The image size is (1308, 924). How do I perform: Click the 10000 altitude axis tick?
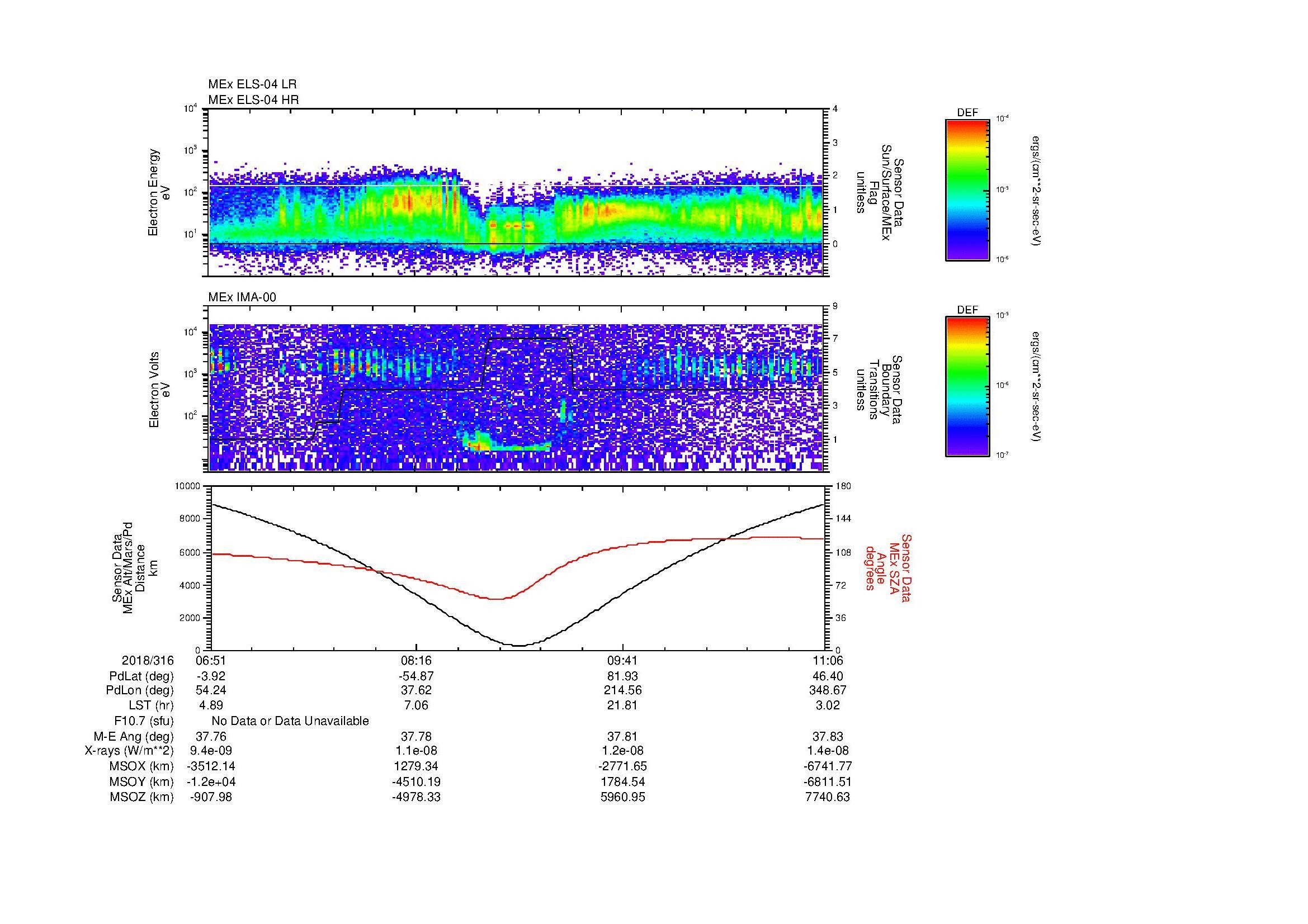[187, 486]
